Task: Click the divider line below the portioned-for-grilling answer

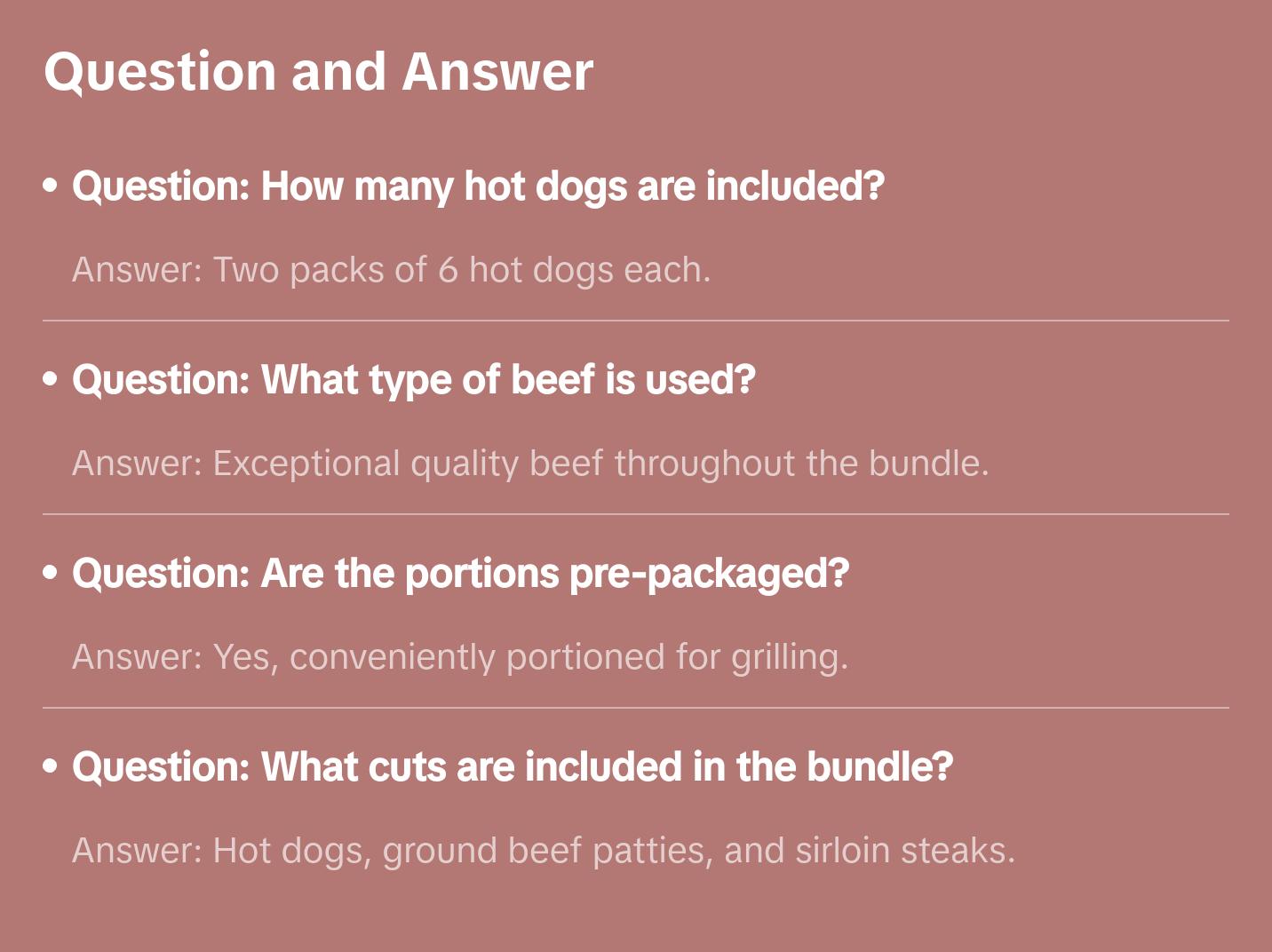Action: tap(636, 708)
